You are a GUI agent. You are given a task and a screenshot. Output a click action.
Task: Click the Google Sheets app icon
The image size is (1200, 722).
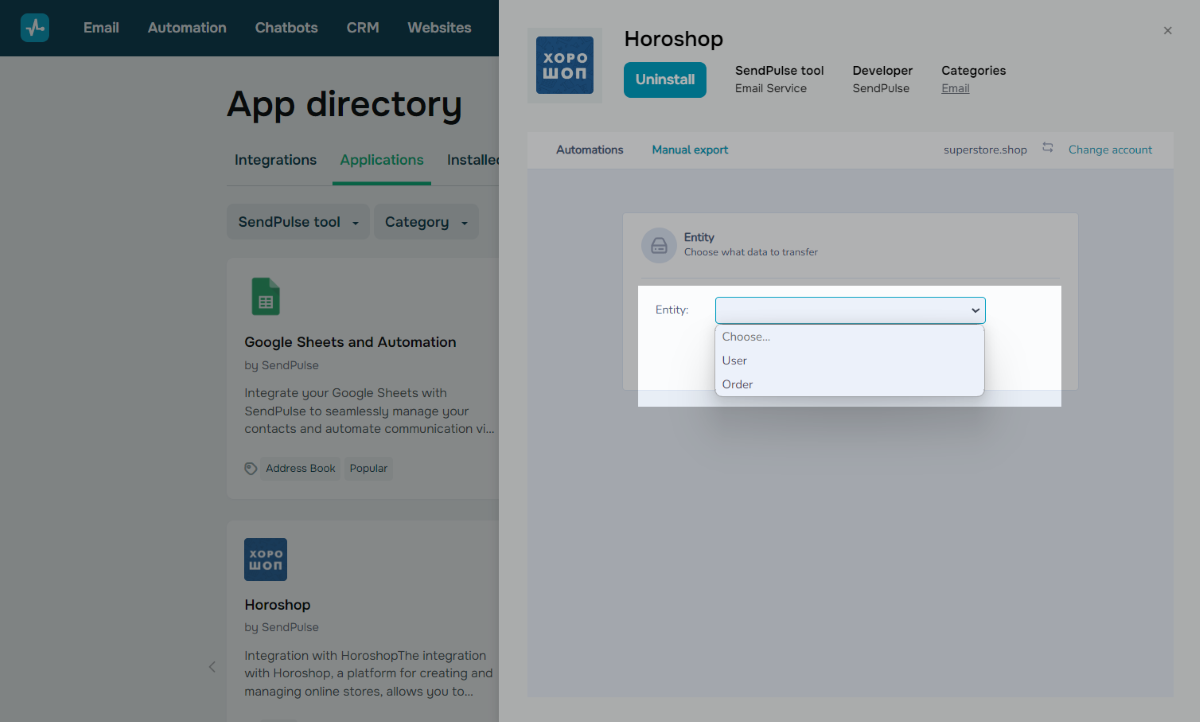(266, 297)
